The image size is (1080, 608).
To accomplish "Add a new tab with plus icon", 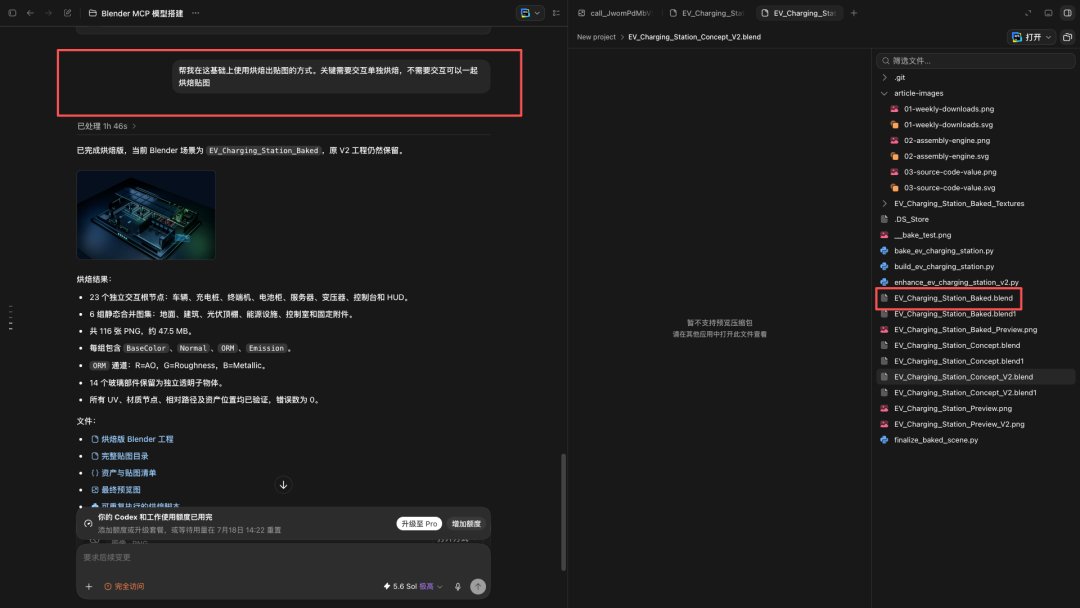I will tap(854, 13).
